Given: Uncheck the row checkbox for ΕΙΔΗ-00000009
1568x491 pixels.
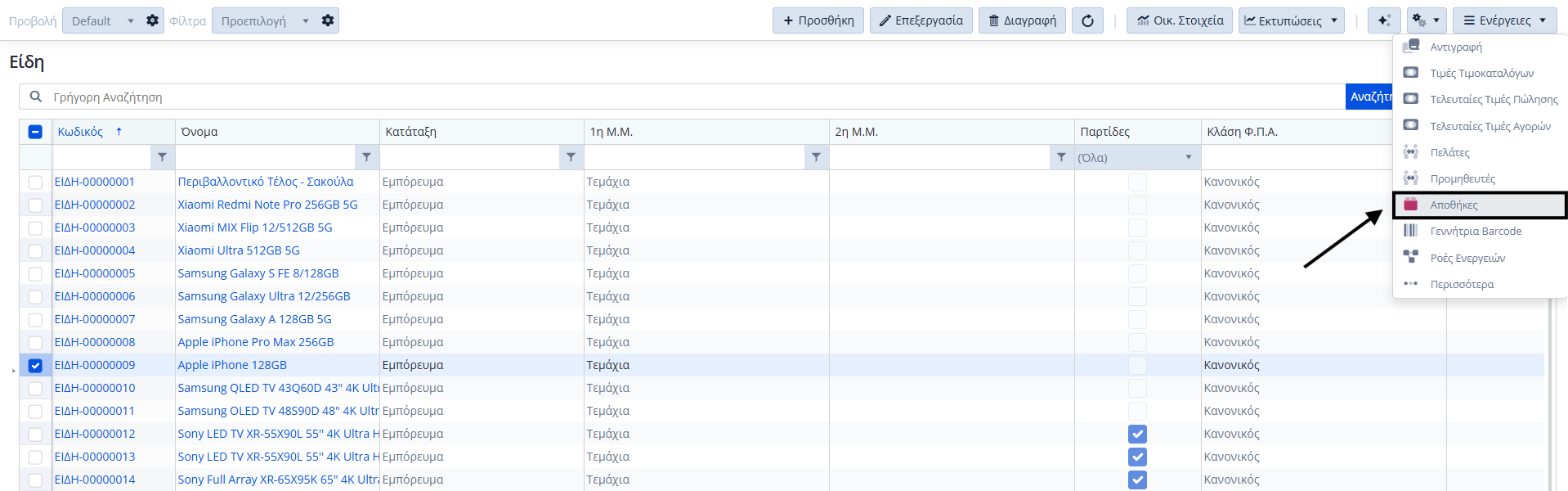Looking at the screenshot, I should click(35, 366).
